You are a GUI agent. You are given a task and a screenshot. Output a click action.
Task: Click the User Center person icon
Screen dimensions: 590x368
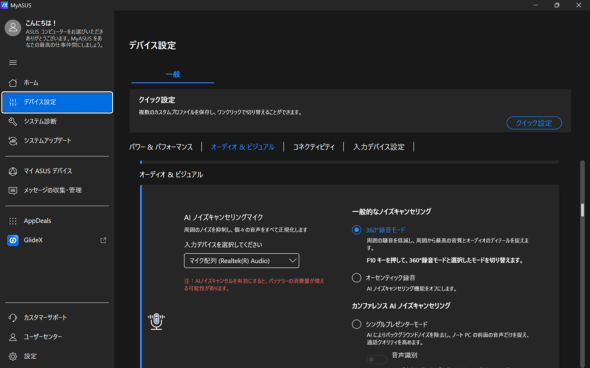click(x=13, y=337)
